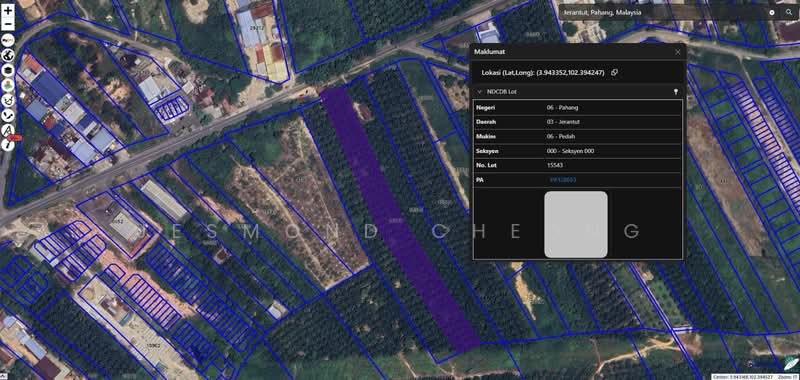This screenshot has height=380, width=800.
Task: Select the line drawing tool icon
Action: point(8,115)
